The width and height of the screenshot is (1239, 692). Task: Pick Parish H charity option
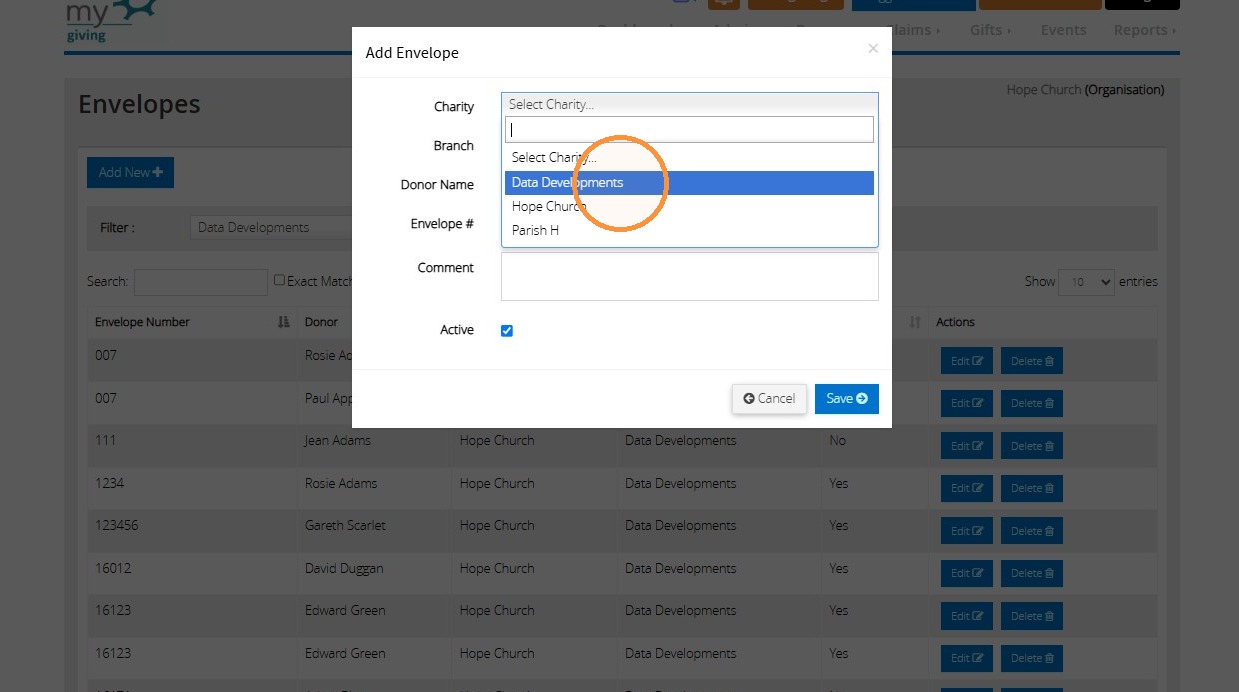click(x=689, y=231)
